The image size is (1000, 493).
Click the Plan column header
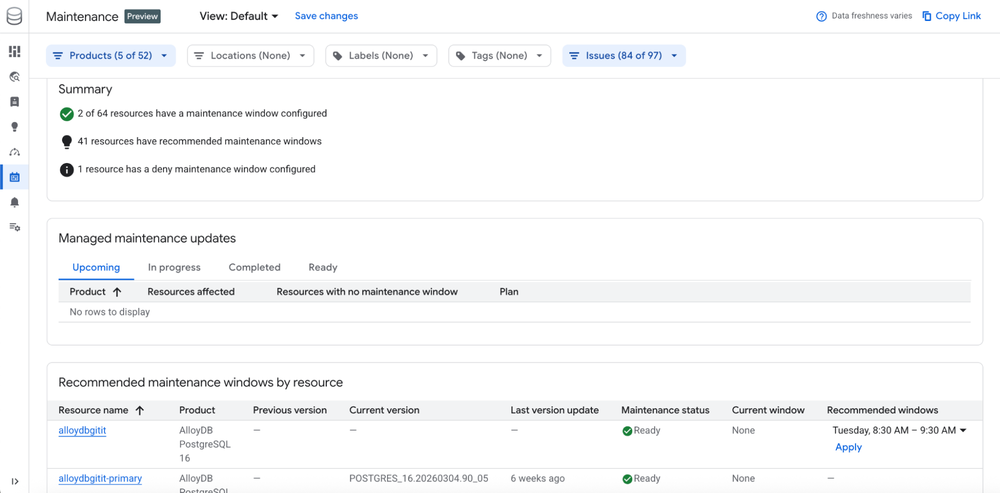click(x=509, y=291)
